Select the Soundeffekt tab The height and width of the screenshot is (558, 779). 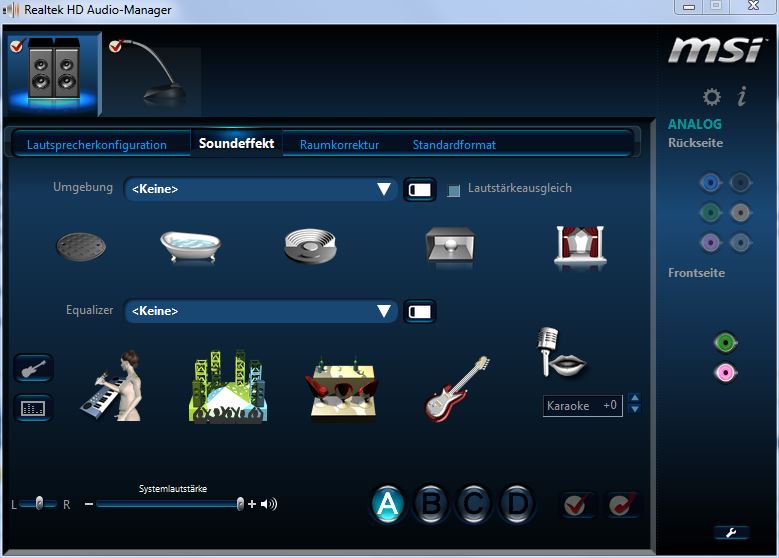(236, 144)
